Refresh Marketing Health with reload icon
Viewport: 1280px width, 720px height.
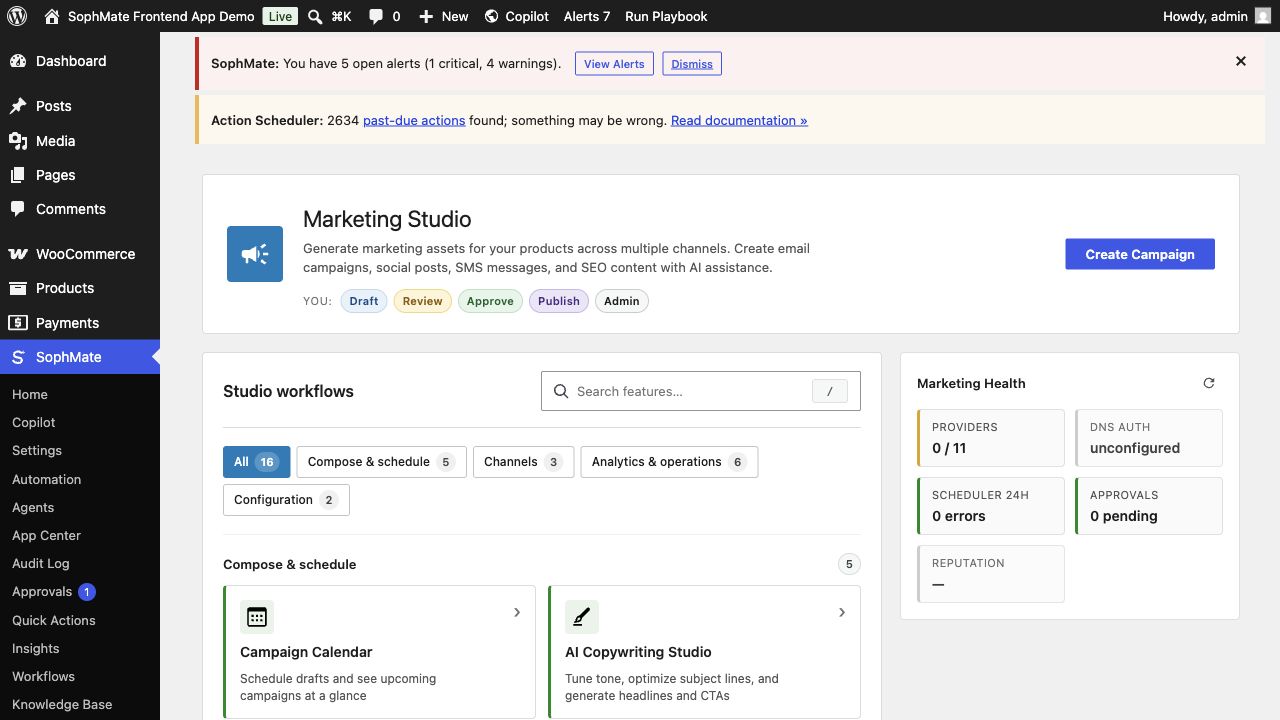[1209, 383]
